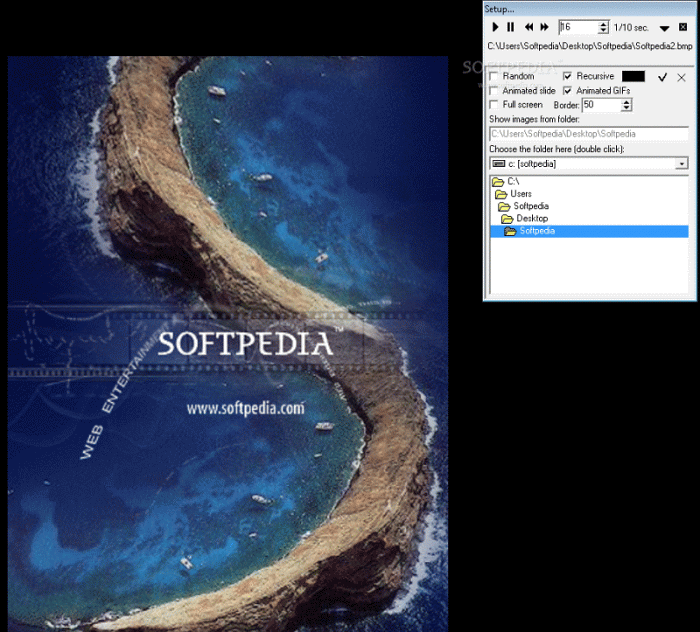Select the Desktop folder in the tree
The width and height of the screenshot is (700, 632).
[x=525, y=219]
